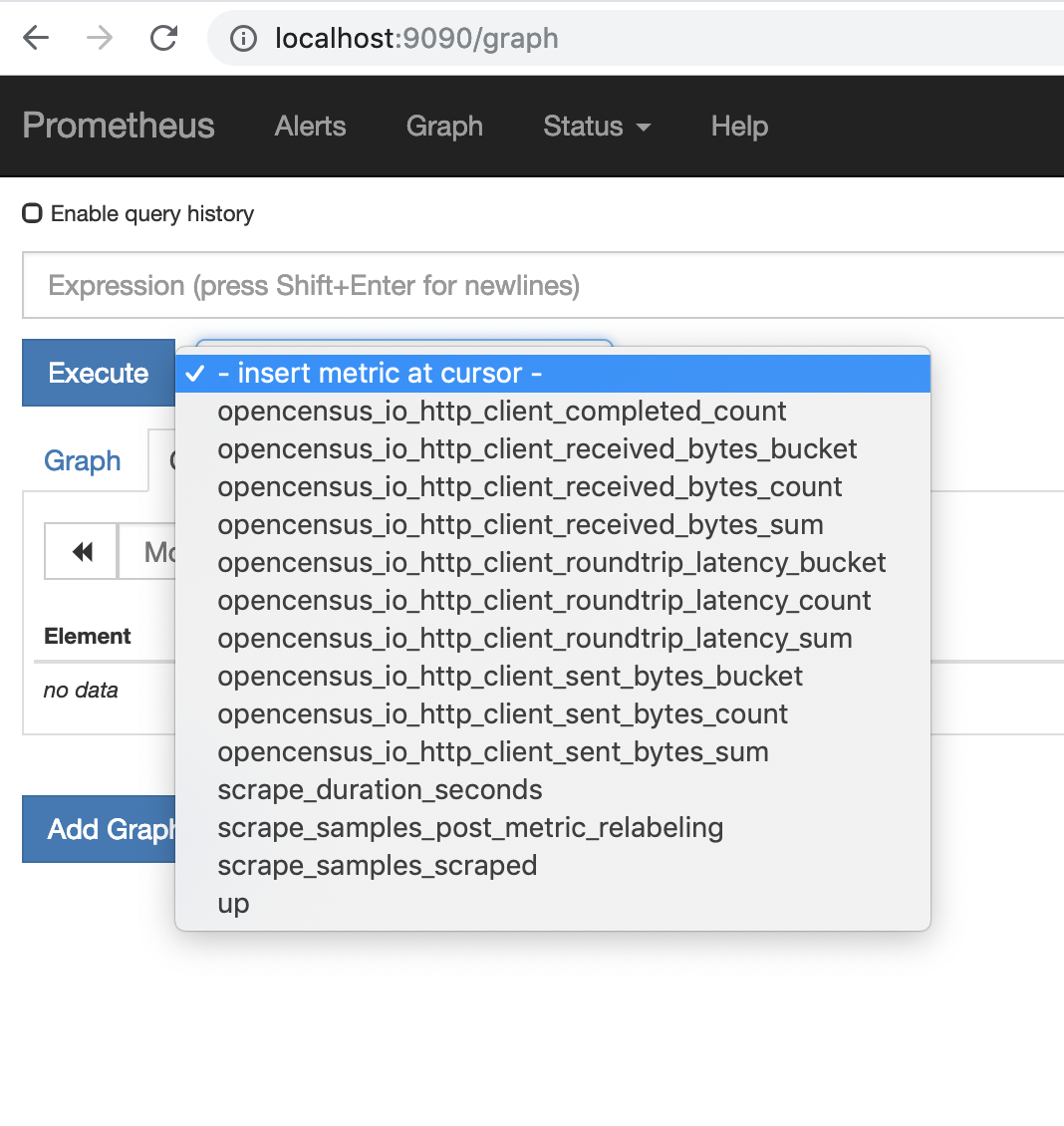Switch to the Graph tab below Execute

pyautogui.click(x=83, y=460)
